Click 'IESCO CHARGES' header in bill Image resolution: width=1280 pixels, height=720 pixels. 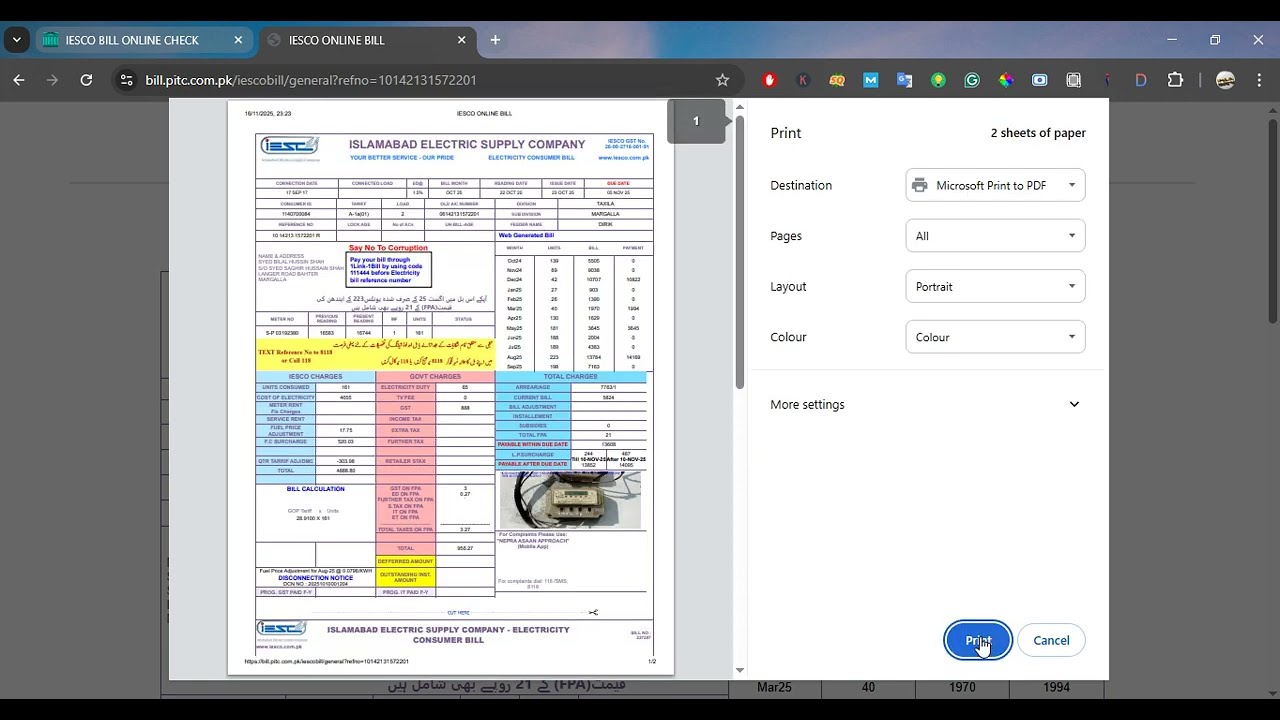(x=315, y=377)
